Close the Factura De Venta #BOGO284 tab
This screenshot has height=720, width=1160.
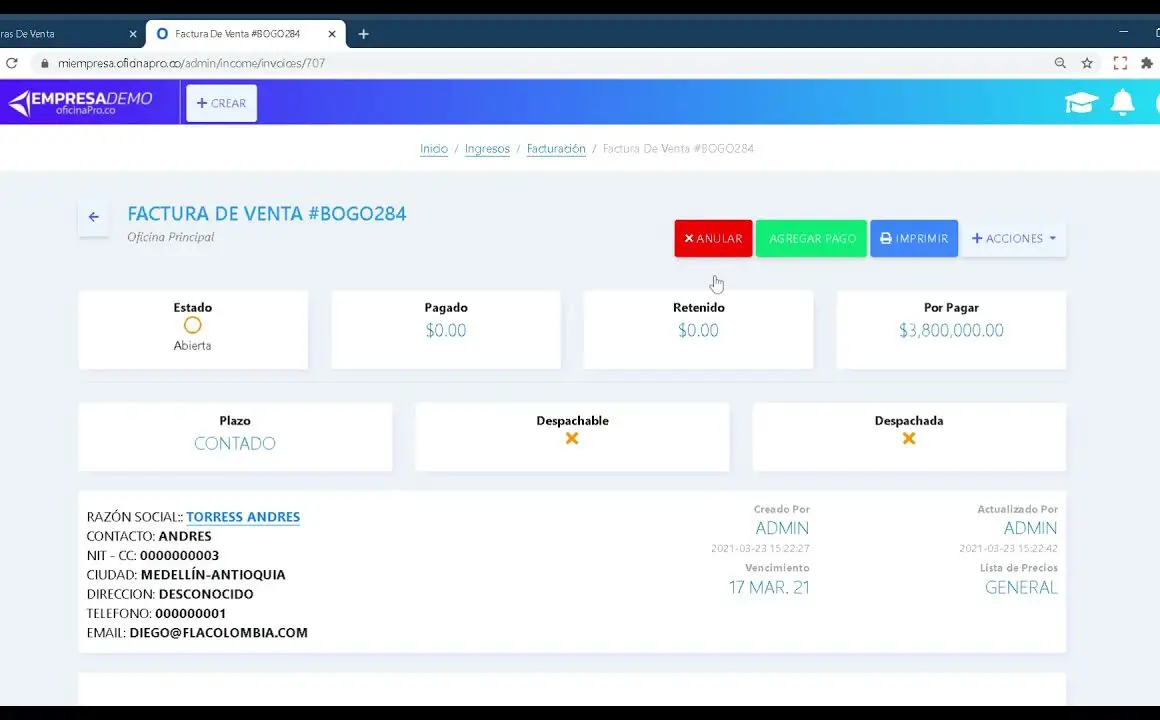click(x=332, y=34)
